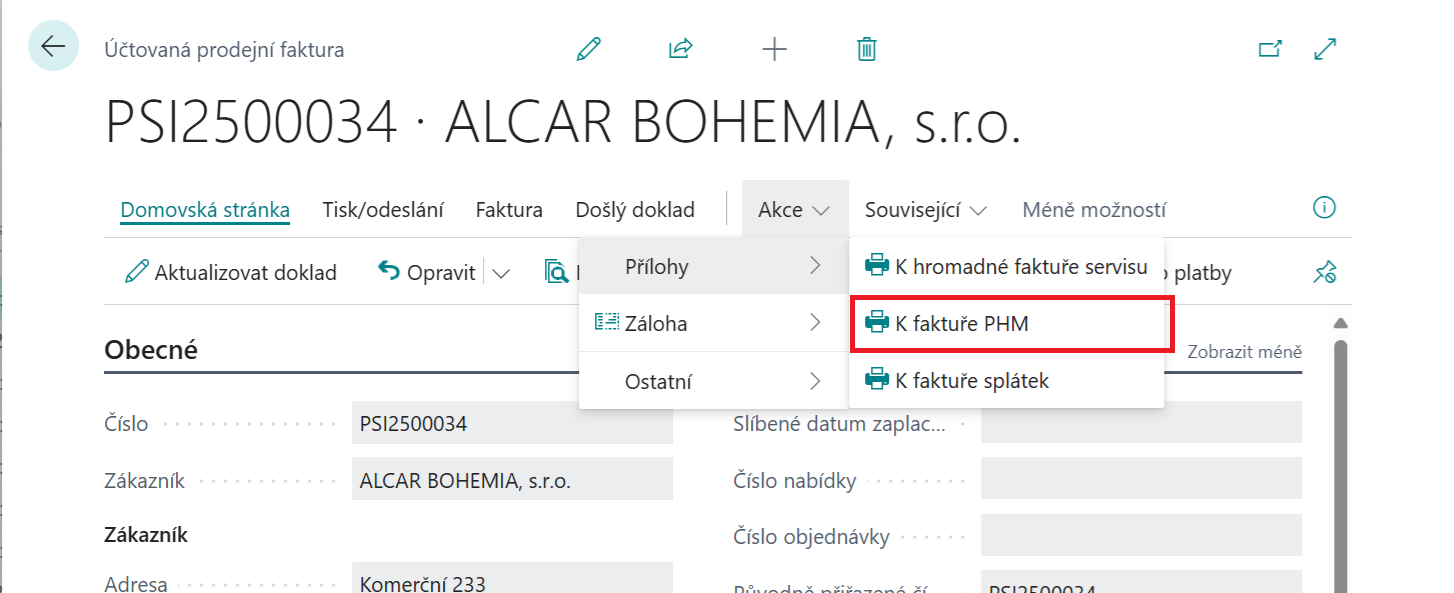The image size is (1454, 593).
Task: Expand the Ostatní submenu
Action: 713,381
